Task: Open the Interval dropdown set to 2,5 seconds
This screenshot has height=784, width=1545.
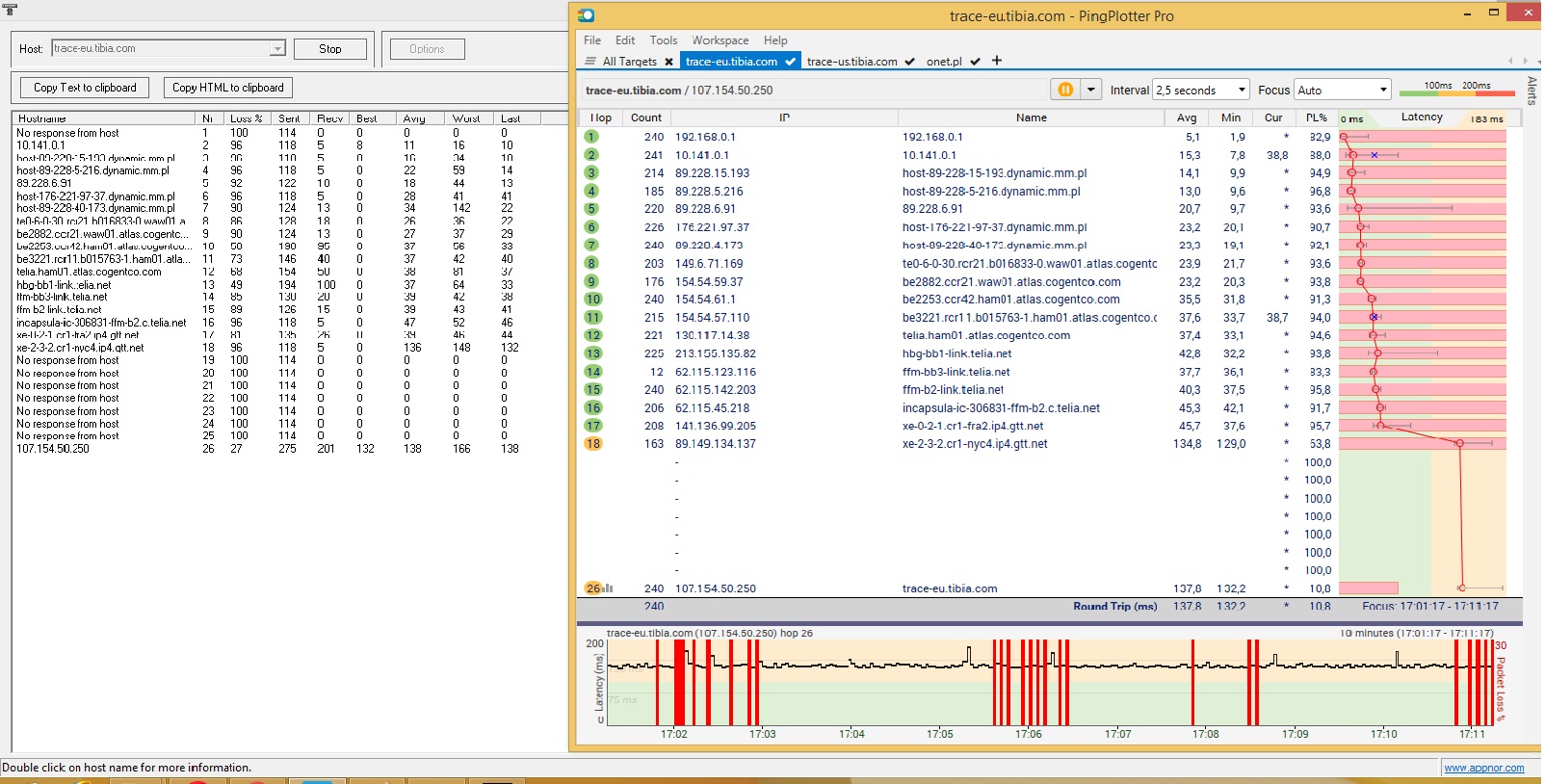Action: point(1201,90)
